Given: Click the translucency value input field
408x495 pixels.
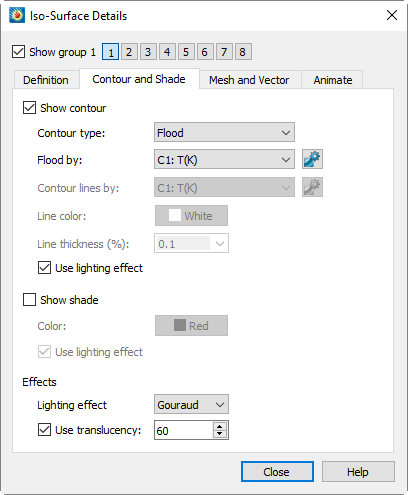Looking at the screenshot, I should tap(183, 430).
